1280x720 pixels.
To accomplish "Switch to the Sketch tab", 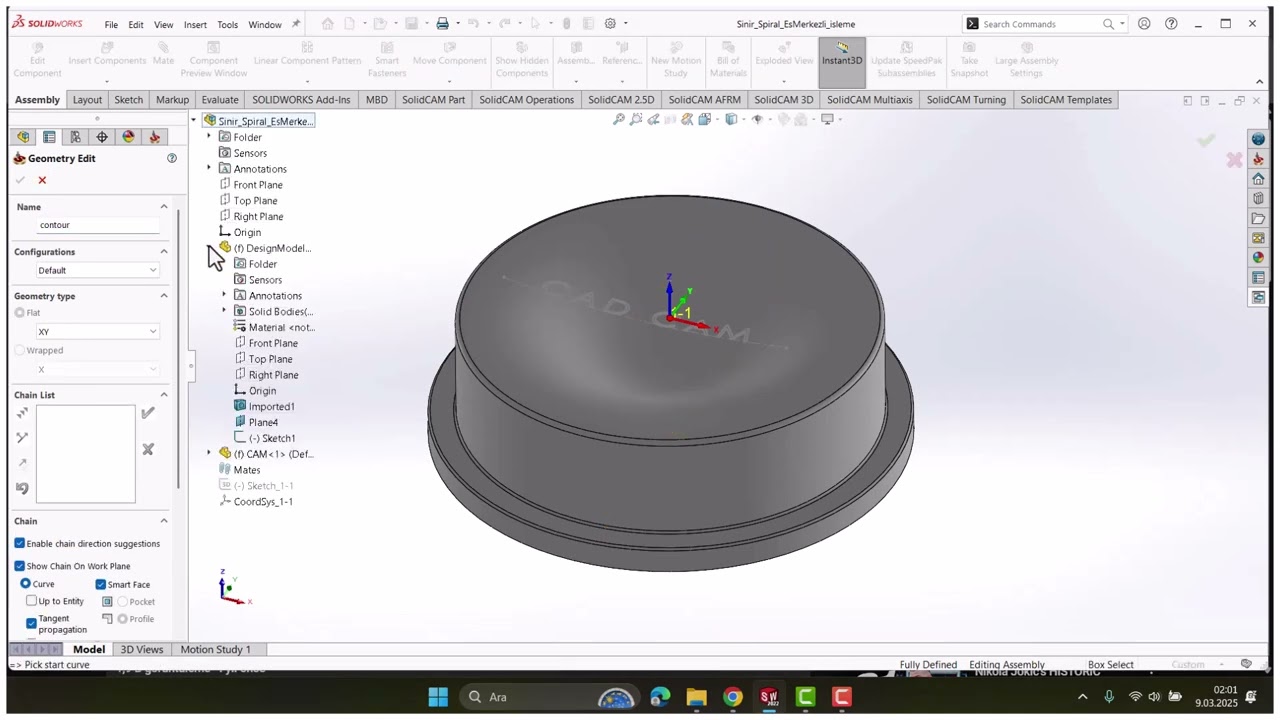I will 129,100.
